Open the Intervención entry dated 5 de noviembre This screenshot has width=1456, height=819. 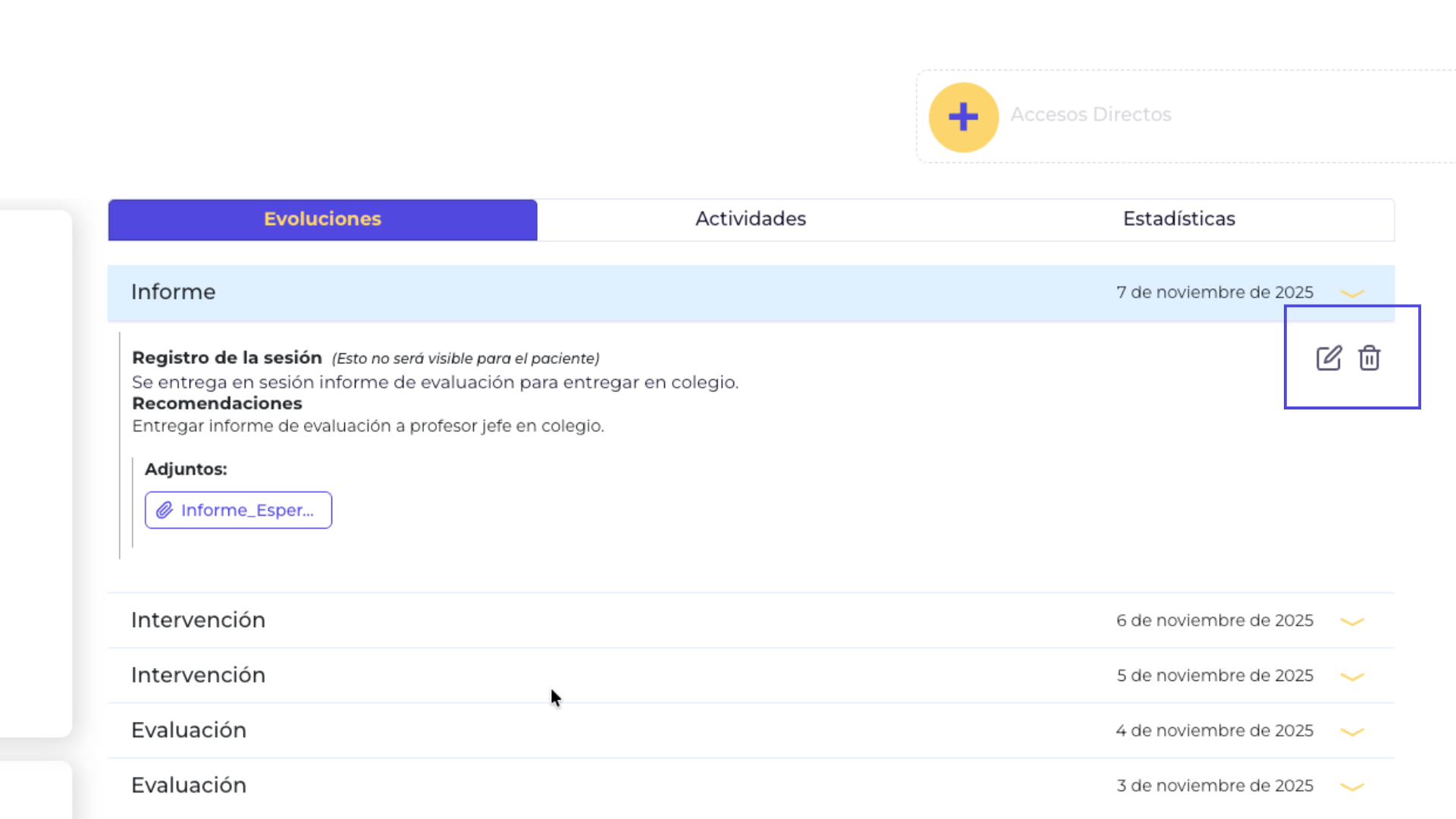(x=198, y=675)
